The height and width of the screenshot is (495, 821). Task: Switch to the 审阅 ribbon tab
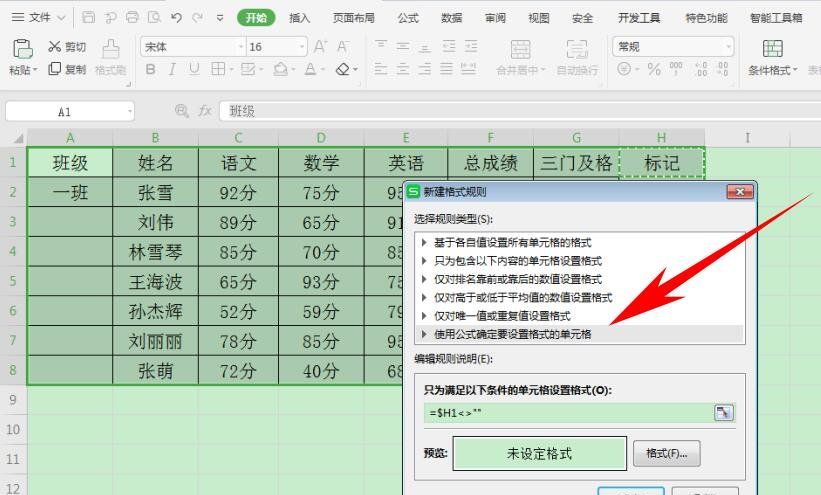coord(495,18)
